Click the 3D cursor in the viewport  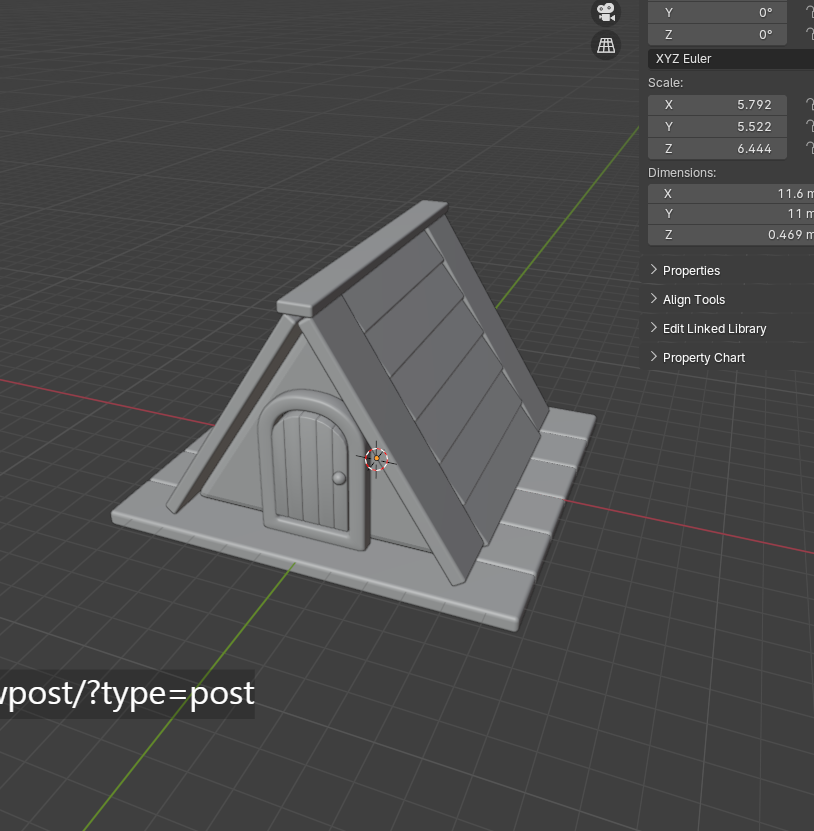[376, 459]
